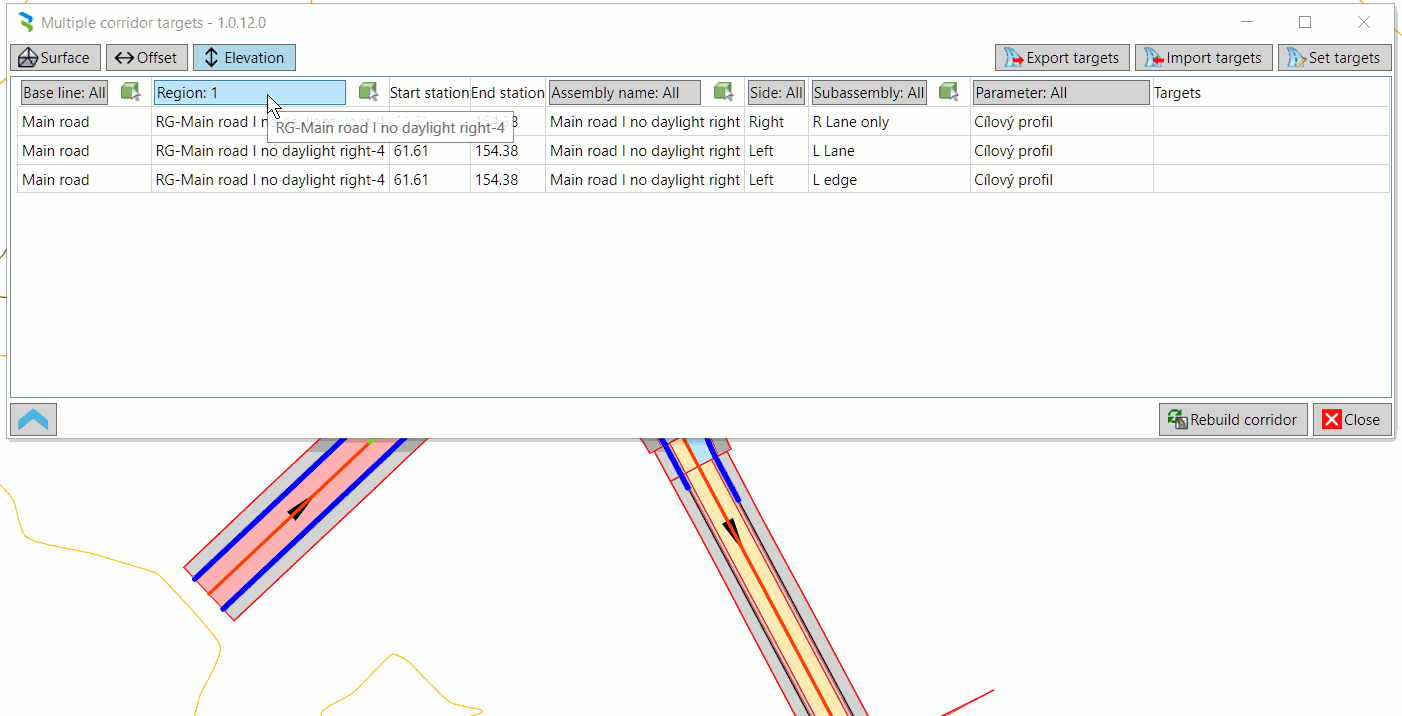The width and height of the screenshot is (1402, 716).
Task: Switch to the Surface targets tab
Action: [x=55, y=58]
